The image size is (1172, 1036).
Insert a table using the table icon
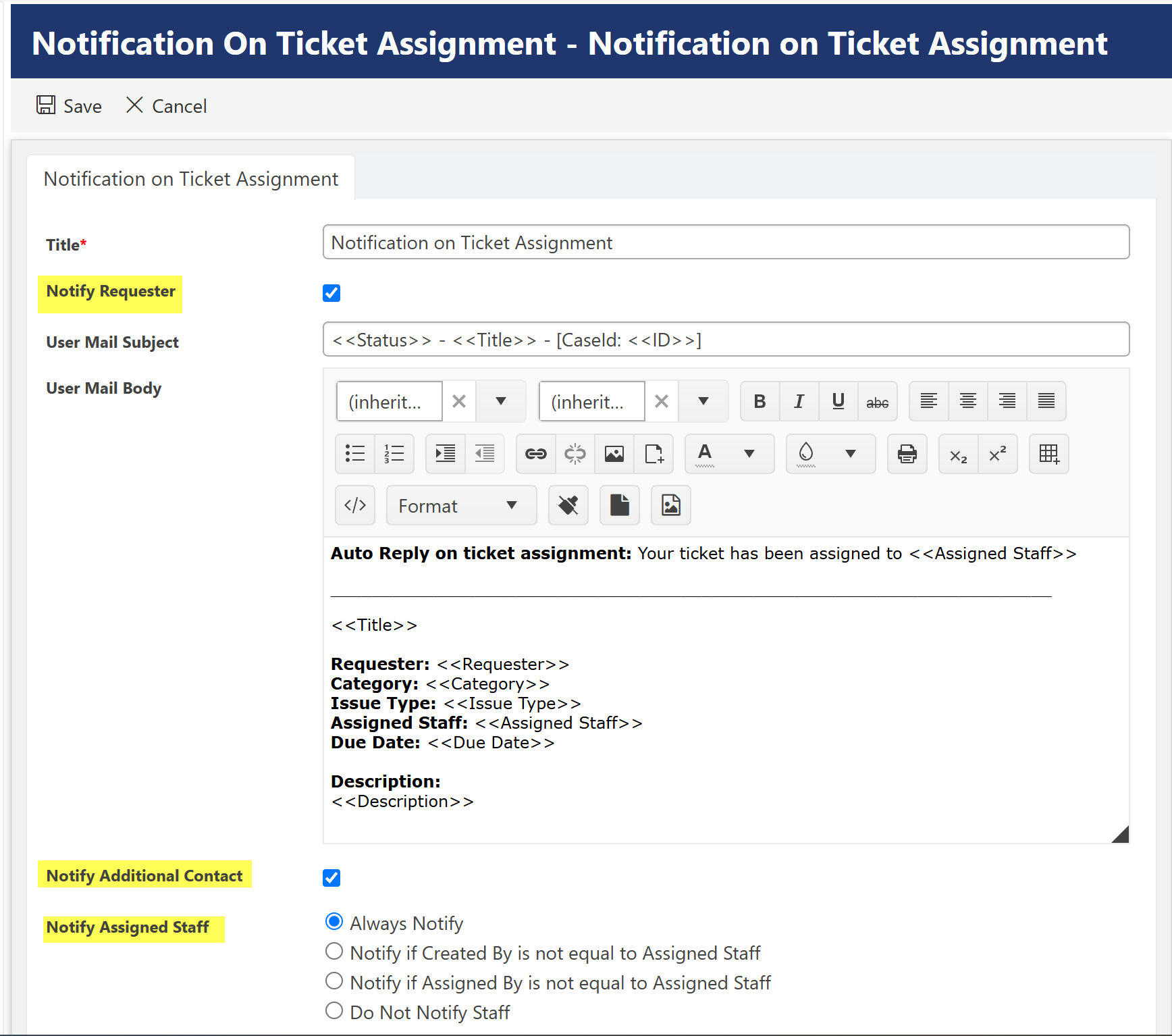[x=1048, y=454]
